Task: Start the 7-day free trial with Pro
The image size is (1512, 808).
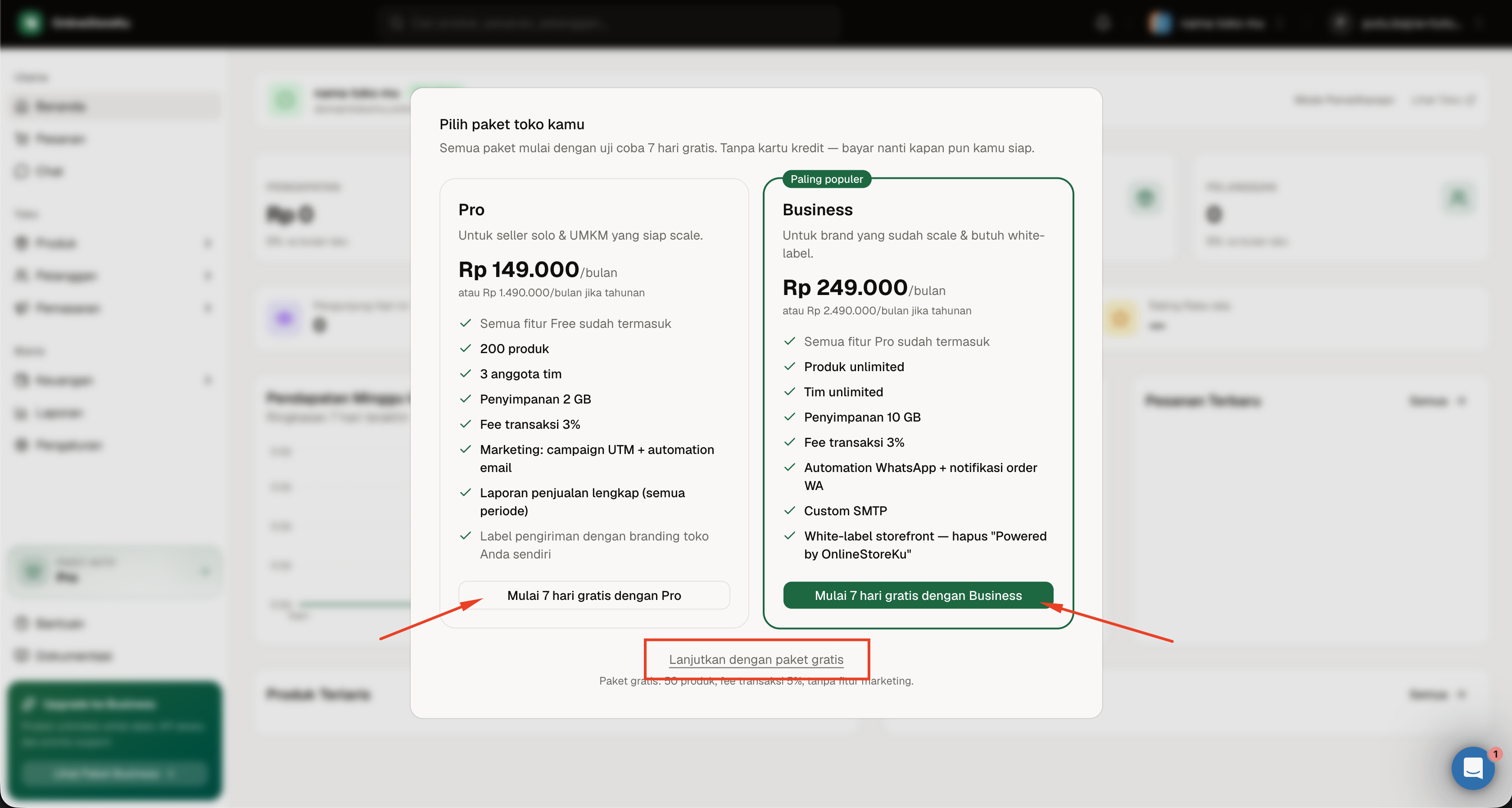Action: coord(594,595)
